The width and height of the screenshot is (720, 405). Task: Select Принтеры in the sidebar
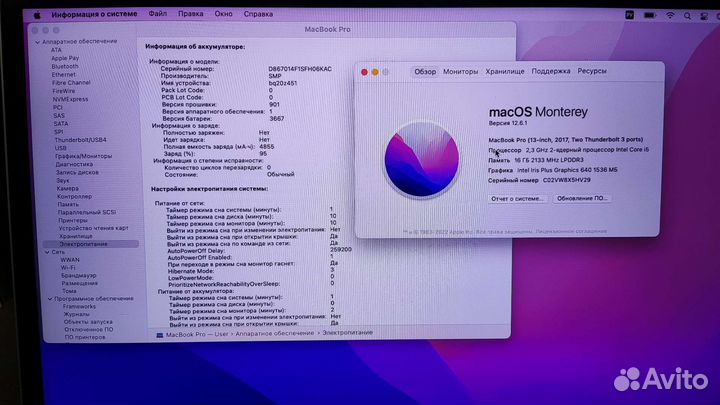click(x=73, y=220)
